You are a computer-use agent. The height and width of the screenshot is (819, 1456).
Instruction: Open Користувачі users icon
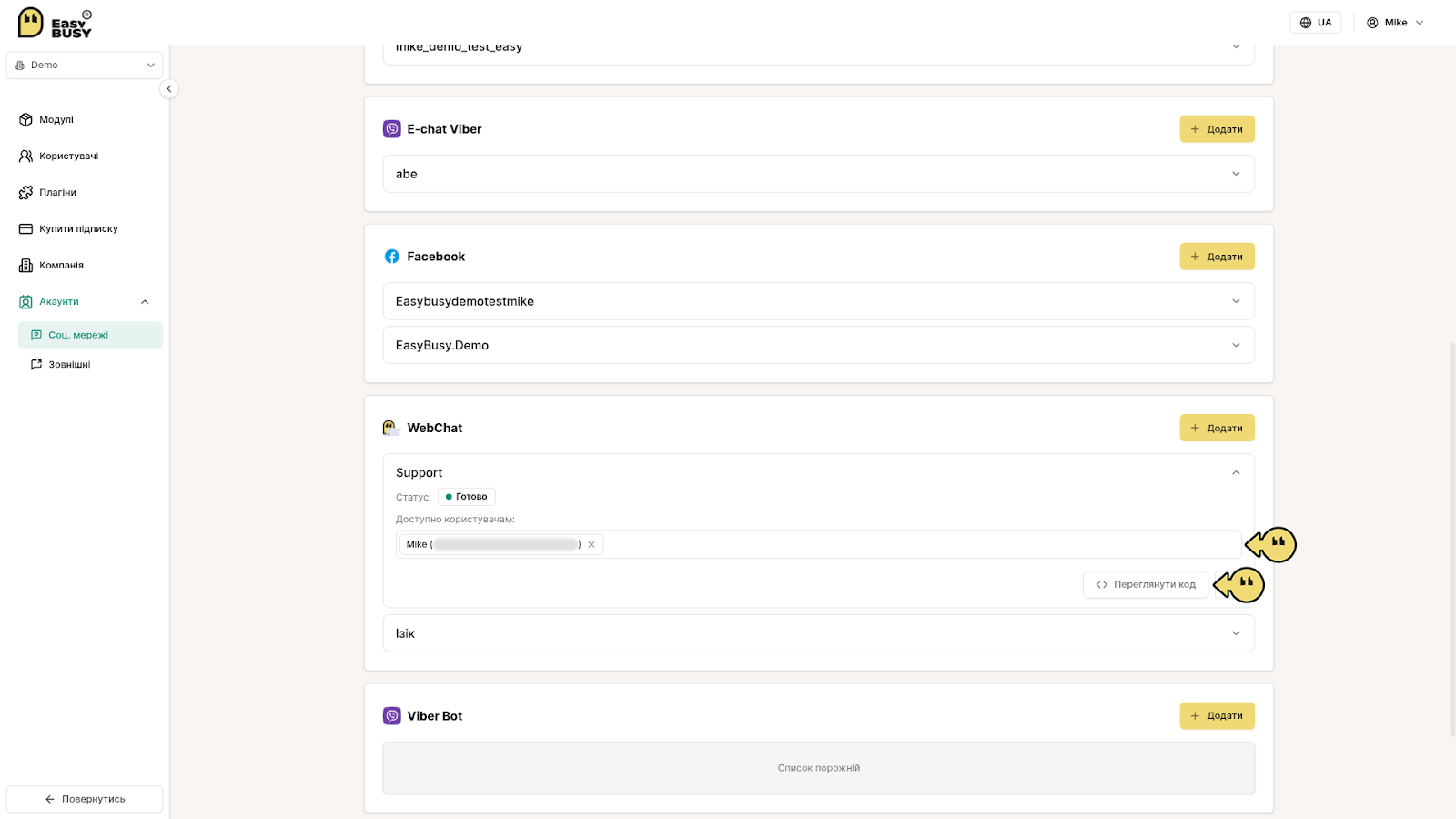[x=25, y=156]
